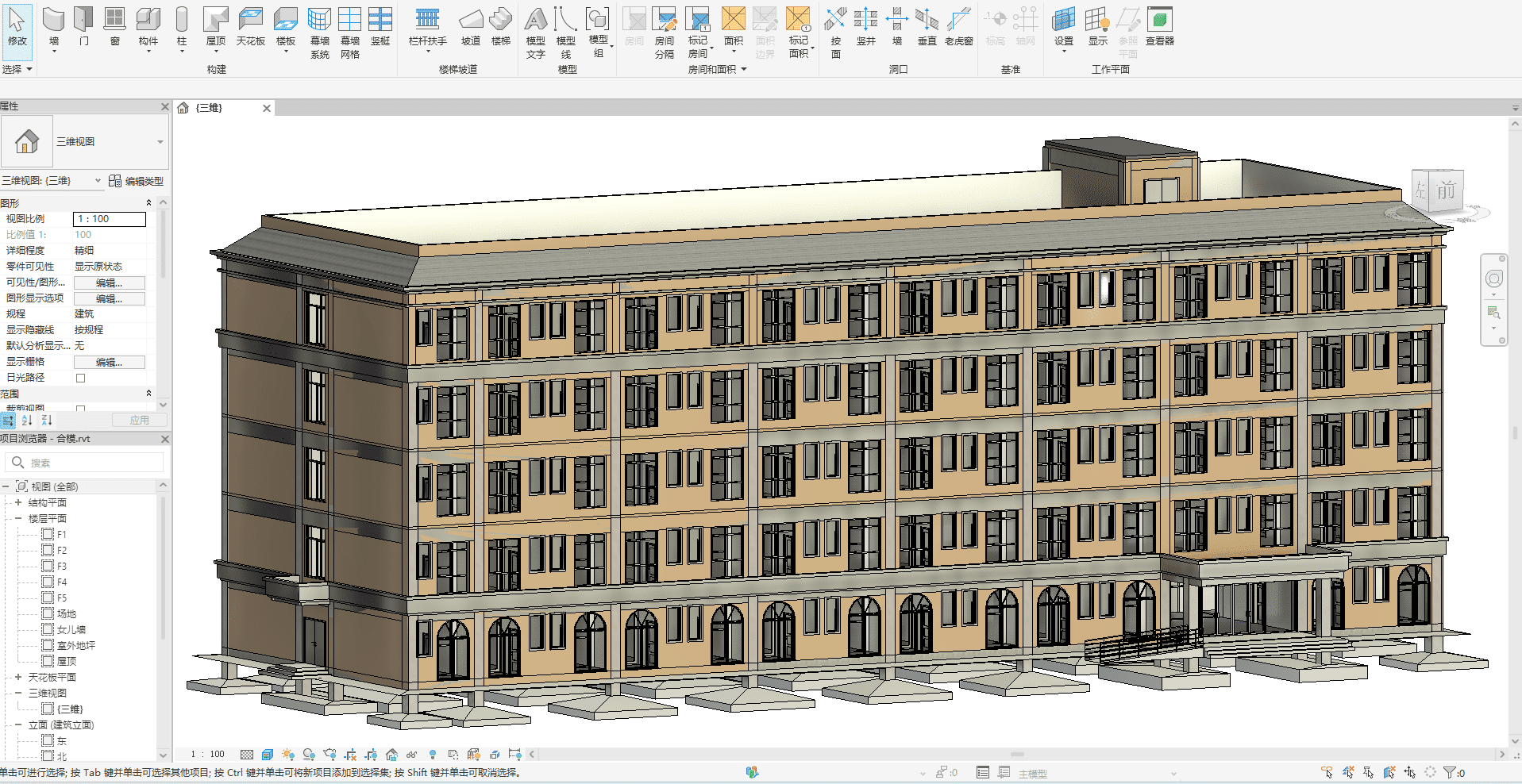Open the 三维视图 type selector dropdown

[160, 142]
